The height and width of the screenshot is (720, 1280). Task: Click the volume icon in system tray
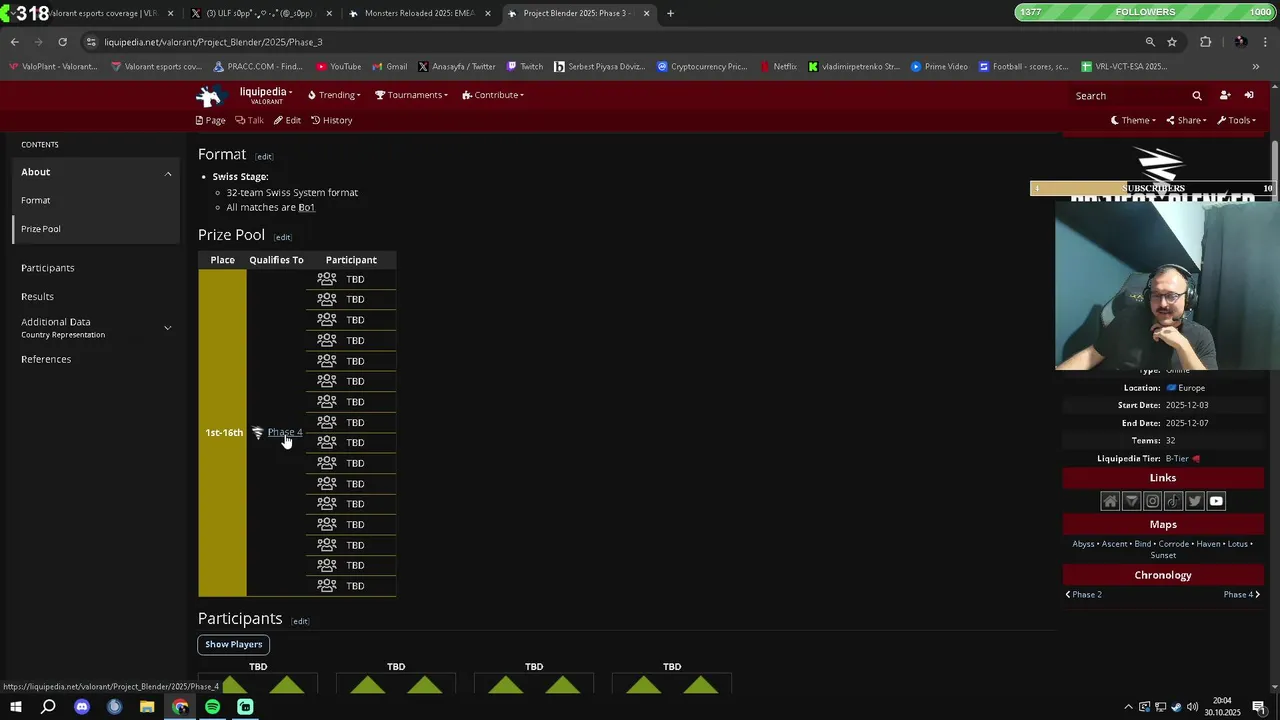coord(1193,707)
